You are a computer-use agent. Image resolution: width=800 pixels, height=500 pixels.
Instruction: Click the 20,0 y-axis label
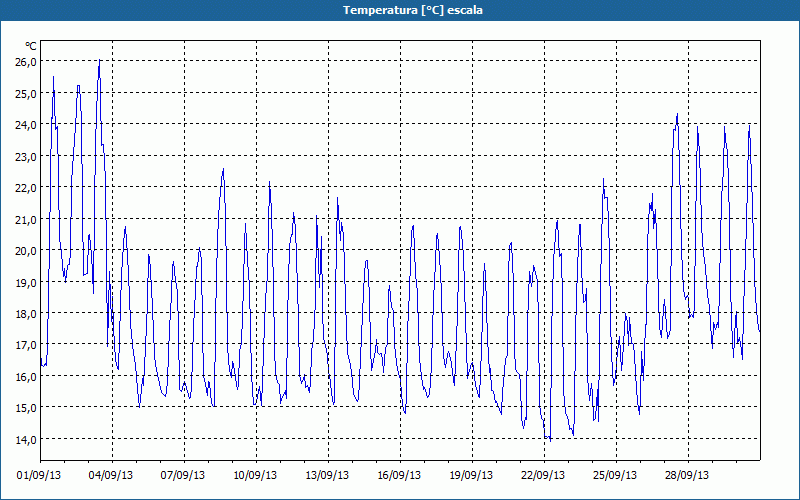[26, 252]
